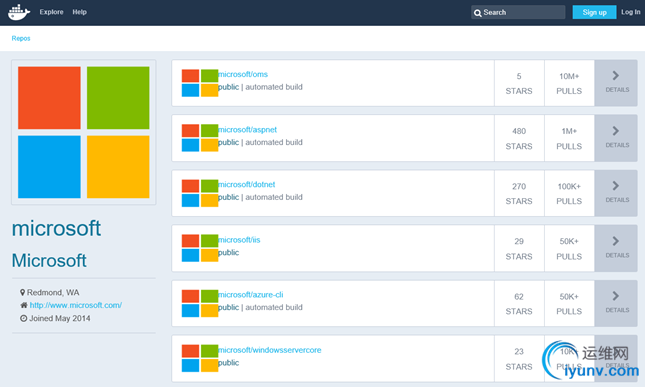Expand details for microsoft/iis

[x=616, y=248]
